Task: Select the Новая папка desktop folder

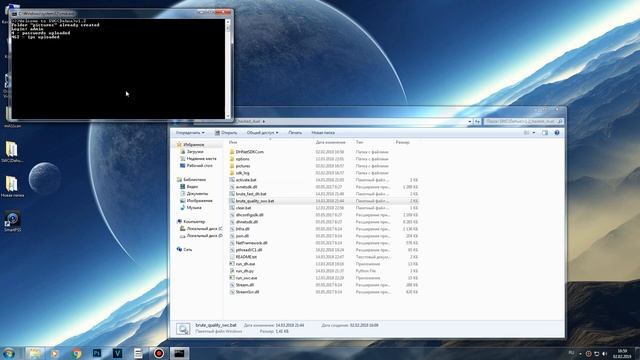Action: click(x=12, y=187)
